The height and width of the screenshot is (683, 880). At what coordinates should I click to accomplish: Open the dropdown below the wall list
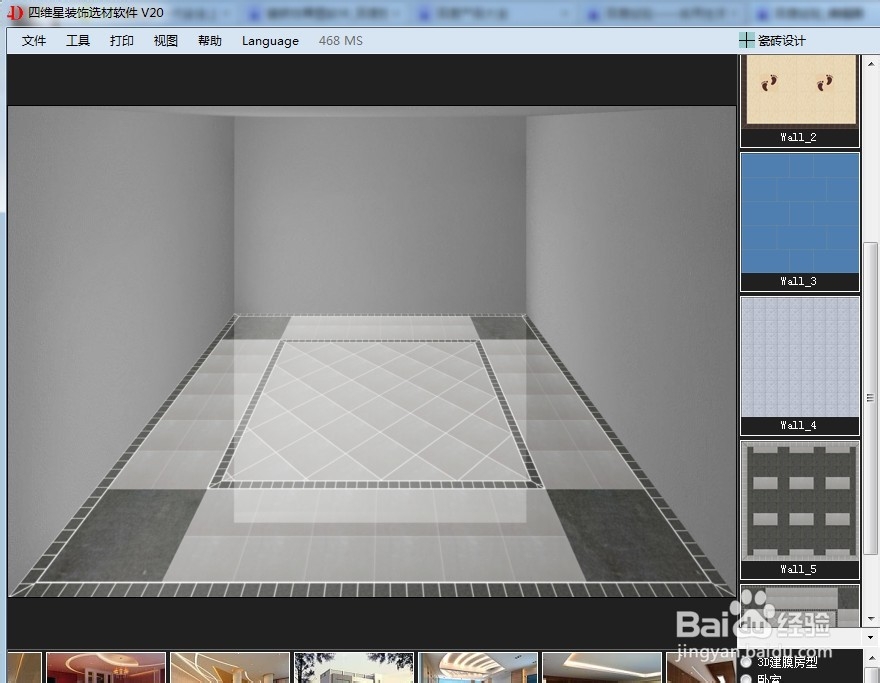pyautogui.click(x=870, y=638)
